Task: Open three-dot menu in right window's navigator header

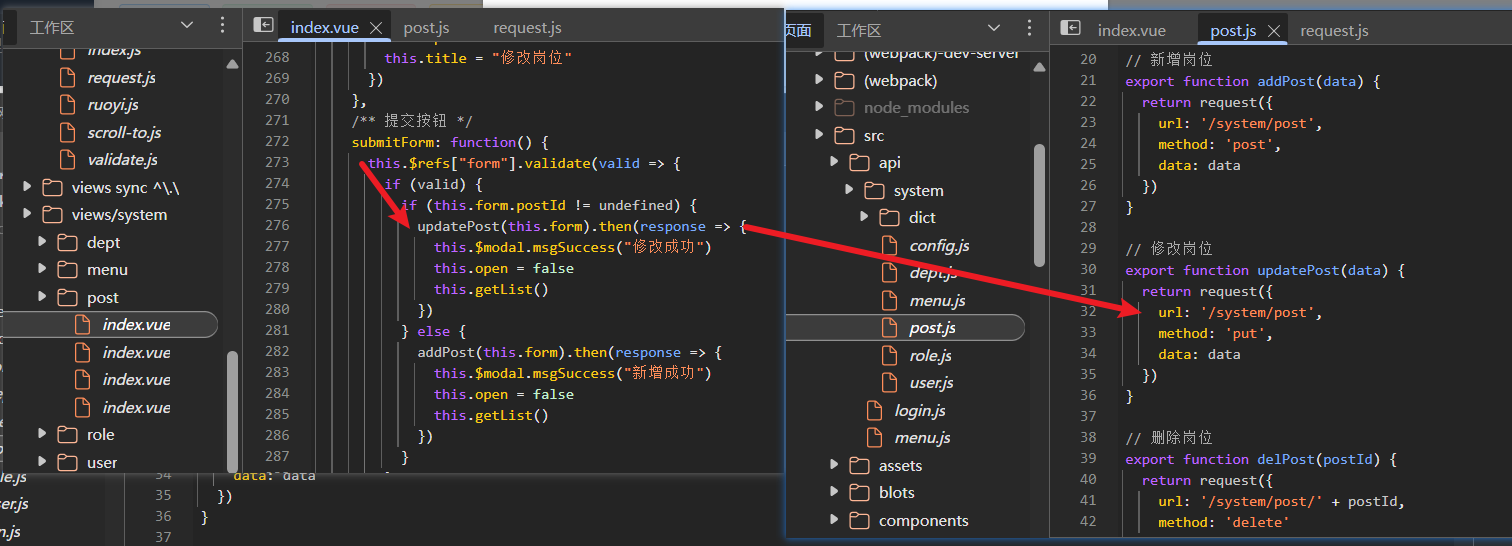Action: tap(1029, 29)
